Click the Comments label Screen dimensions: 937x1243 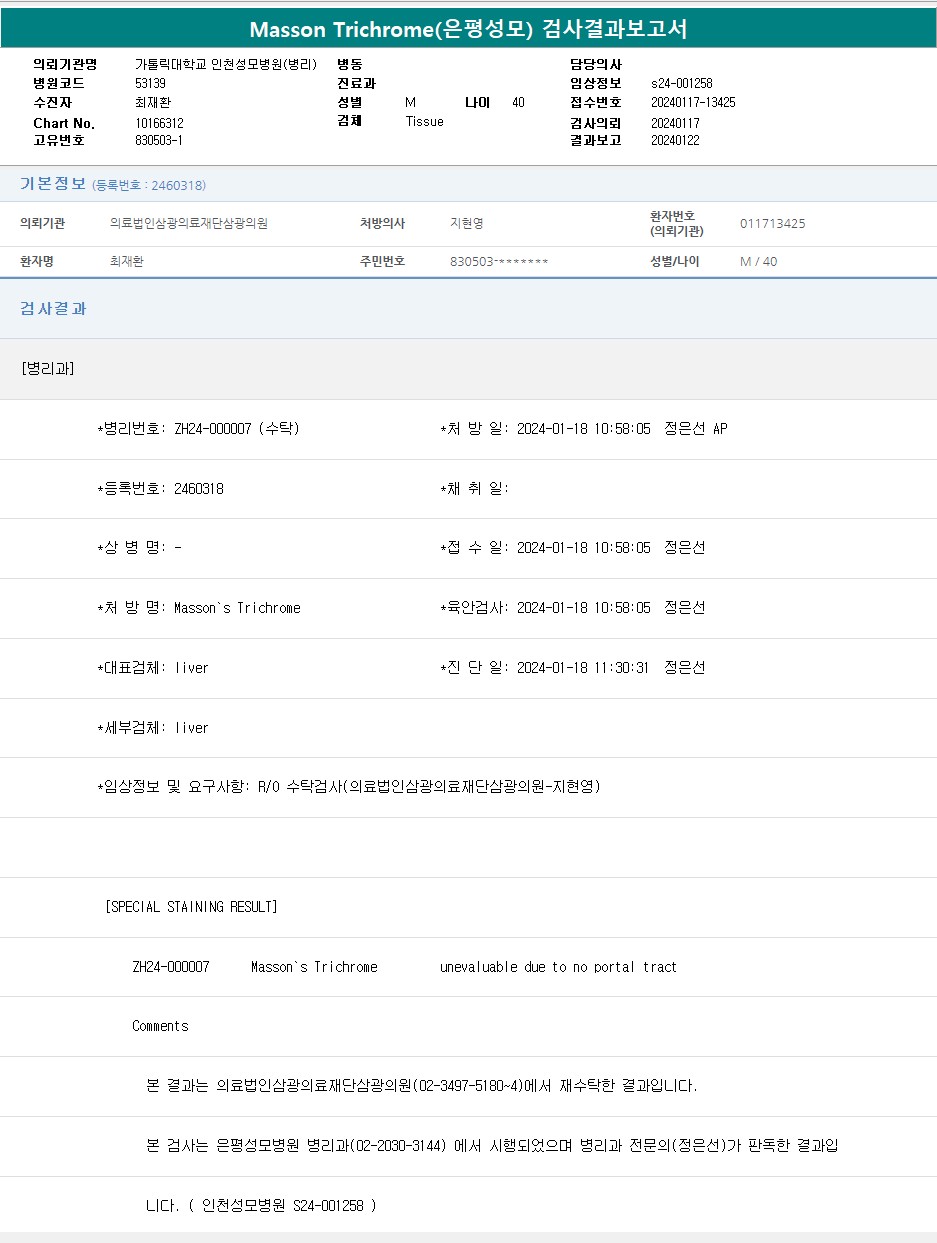[x=160, y=1025]
